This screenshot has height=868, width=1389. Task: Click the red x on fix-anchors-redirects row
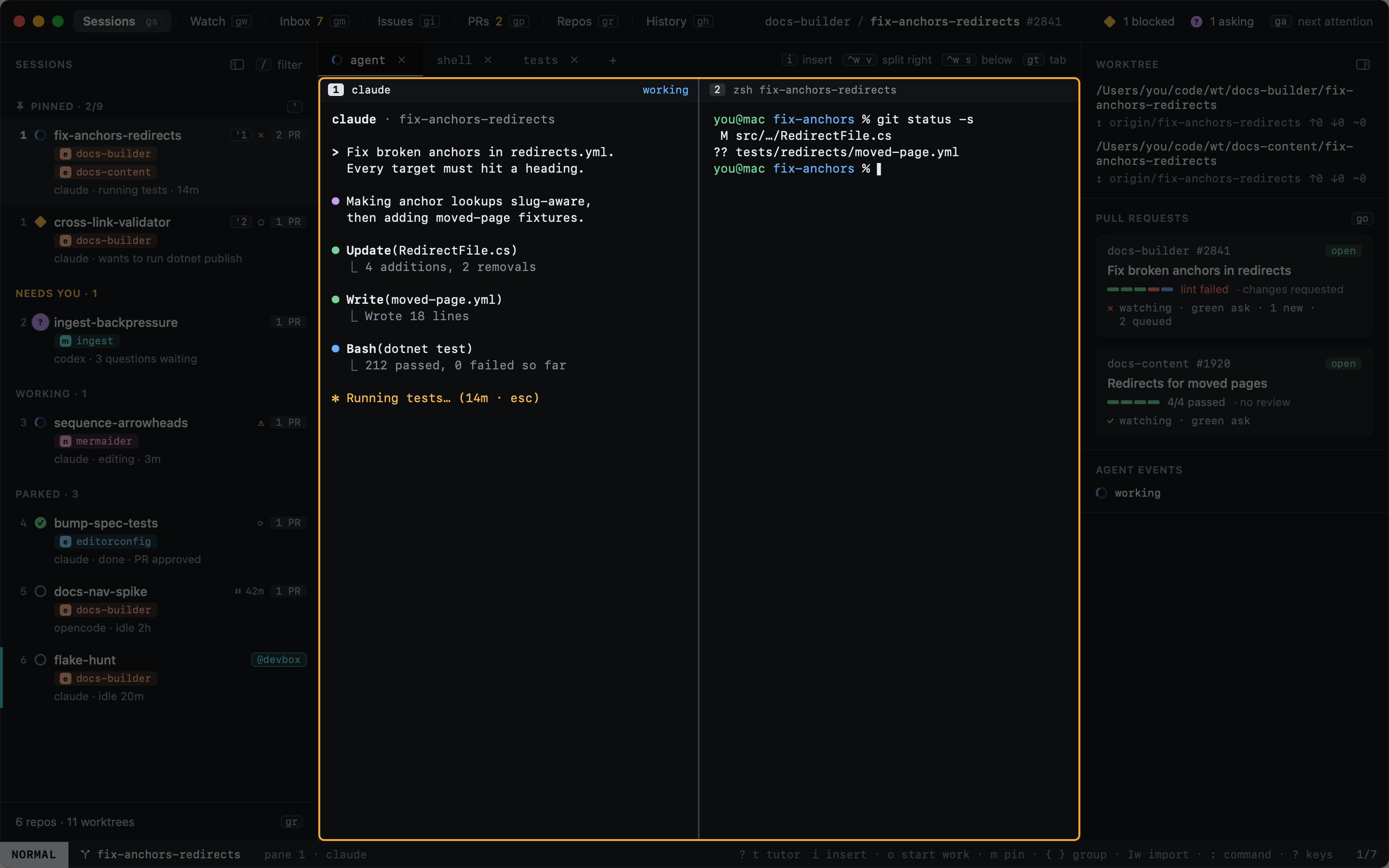point(261,135)
